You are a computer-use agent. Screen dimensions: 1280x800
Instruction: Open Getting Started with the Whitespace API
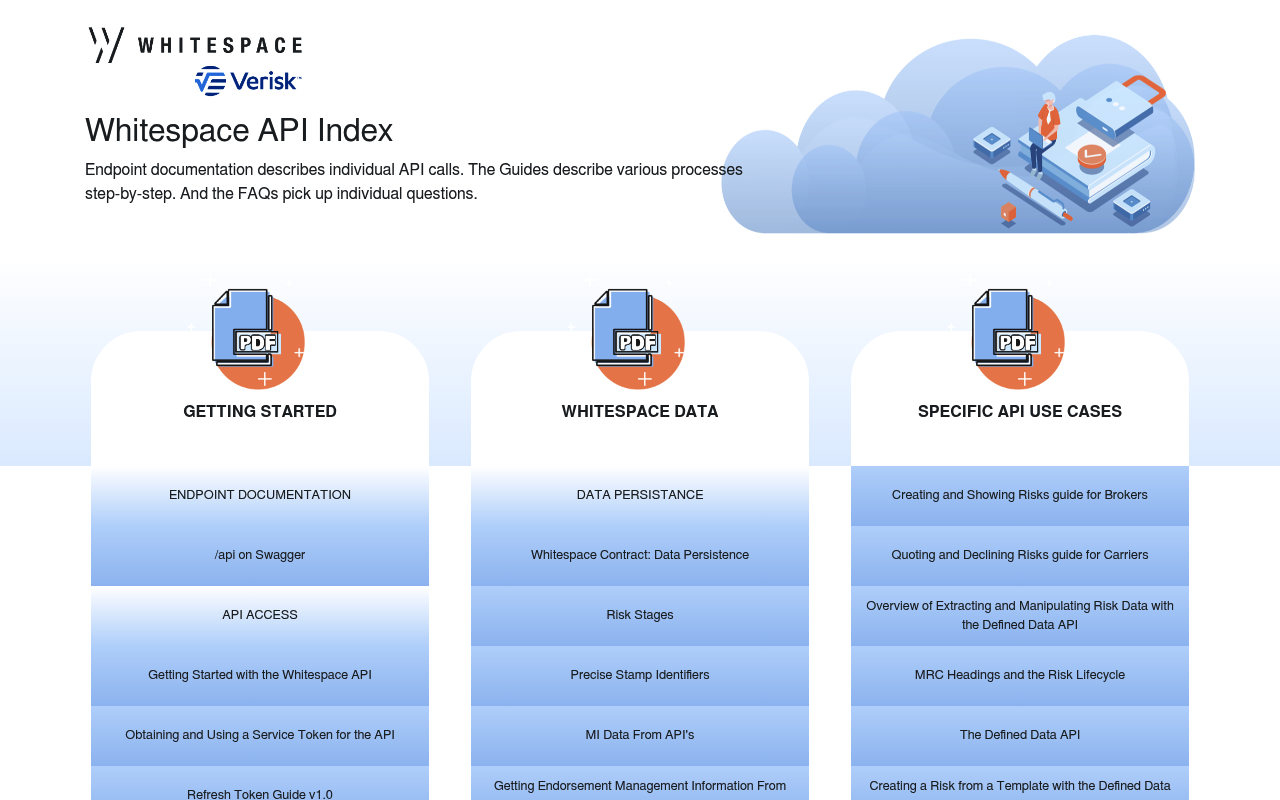[260, 675]
